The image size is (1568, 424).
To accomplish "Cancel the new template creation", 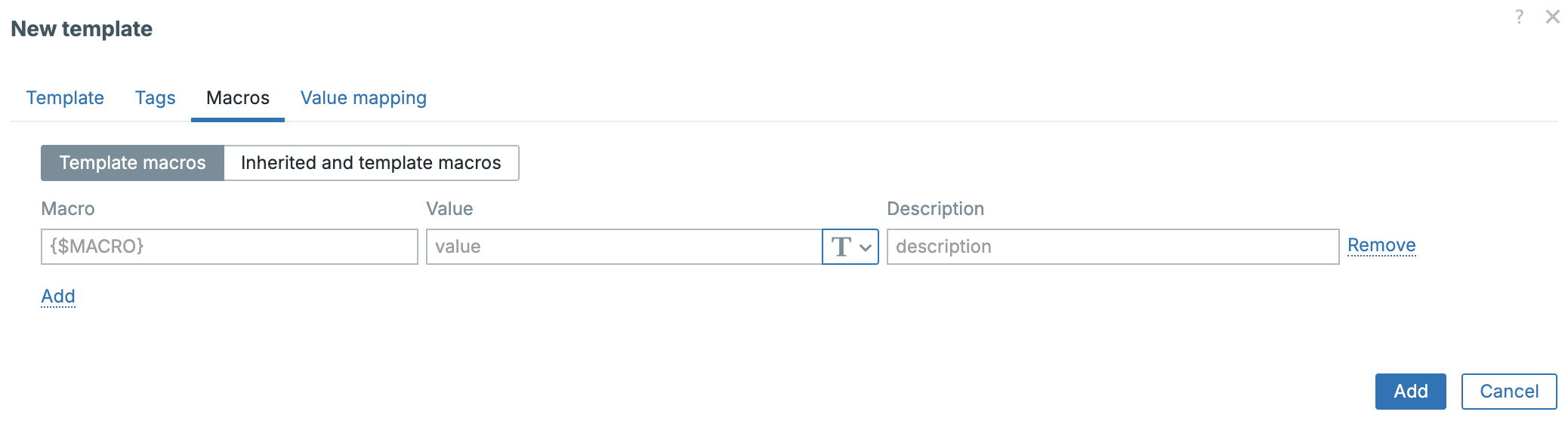I will point(1508,392).
